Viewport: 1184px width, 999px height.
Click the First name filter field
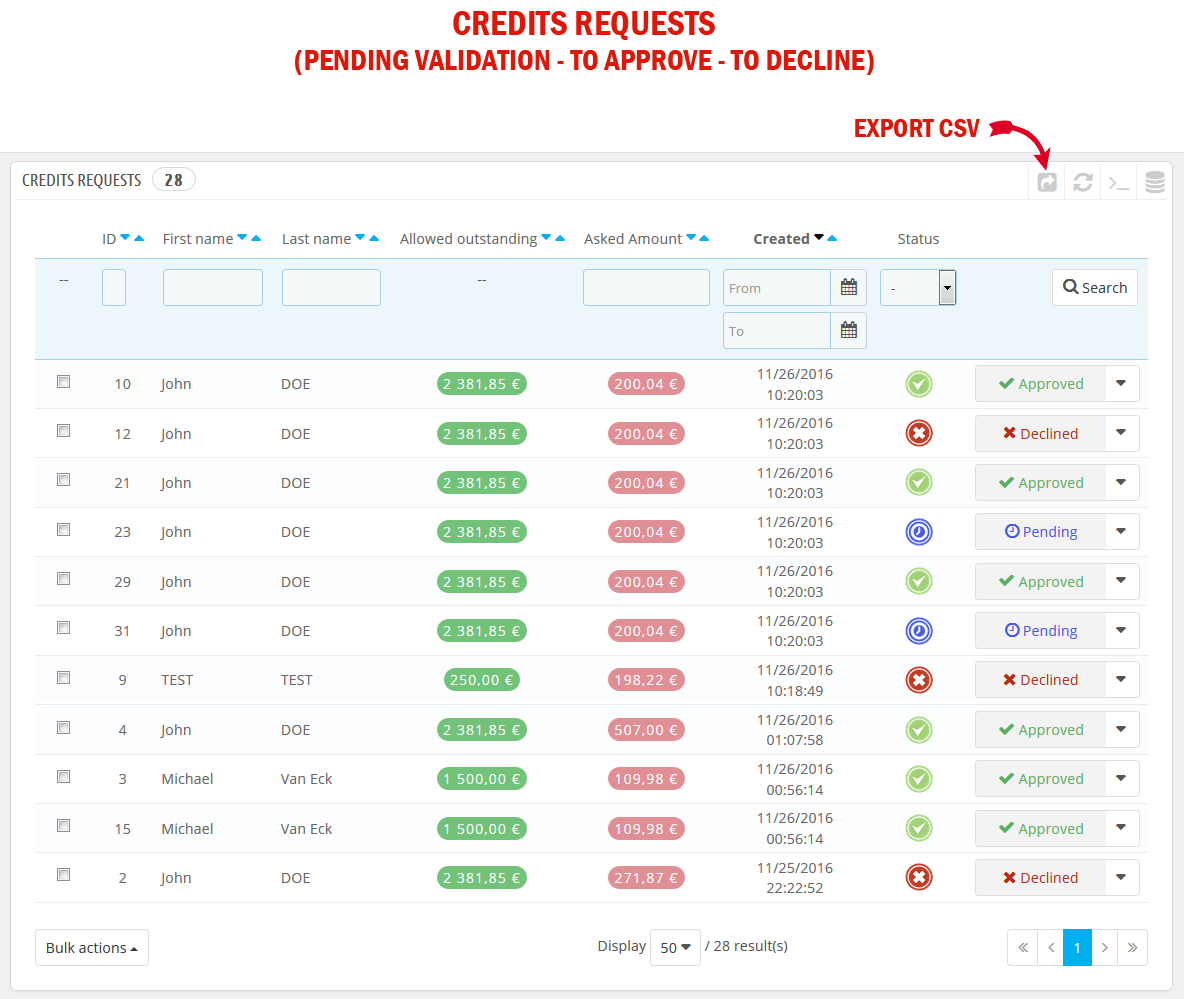pos(212,288)
